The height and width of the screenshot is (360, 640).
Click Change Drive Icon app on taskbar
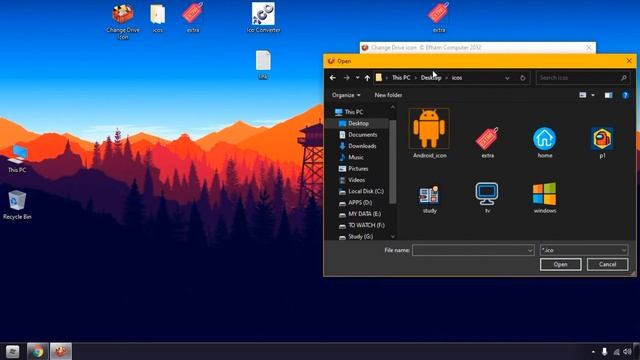[61, 351]
